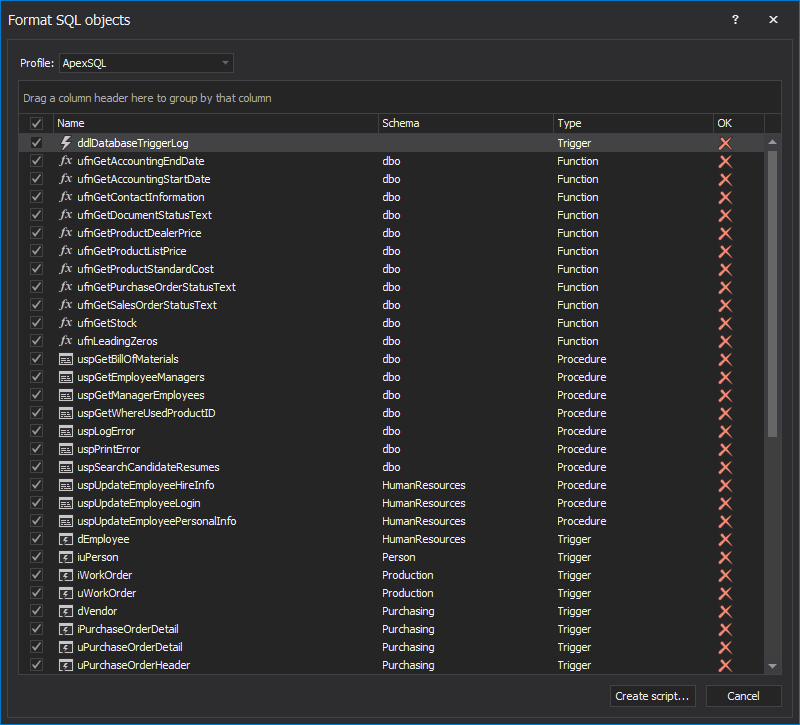Sort by the Type column header
800x725 pixels.
point(632,123)
